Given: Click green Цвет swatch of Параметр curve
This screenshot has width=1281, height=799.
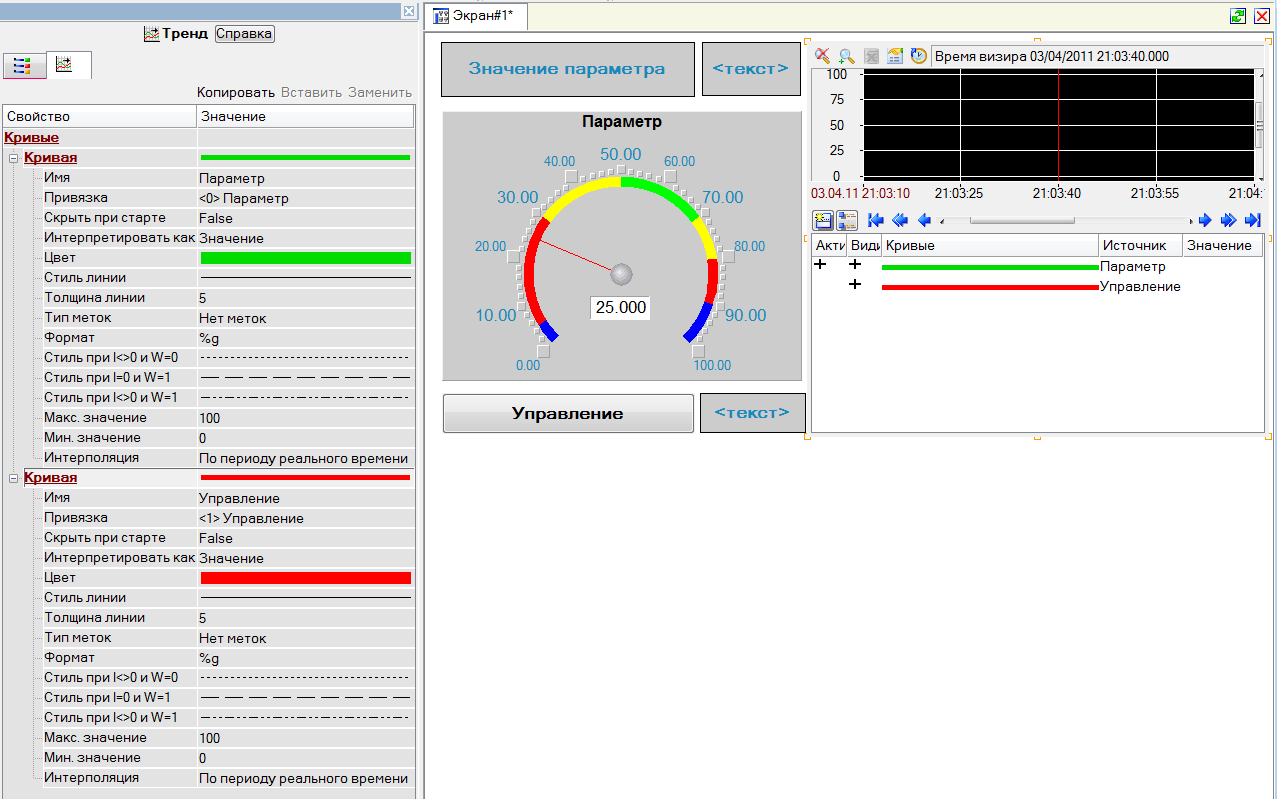Looking at the screenshot, I should tap(306, 258).
